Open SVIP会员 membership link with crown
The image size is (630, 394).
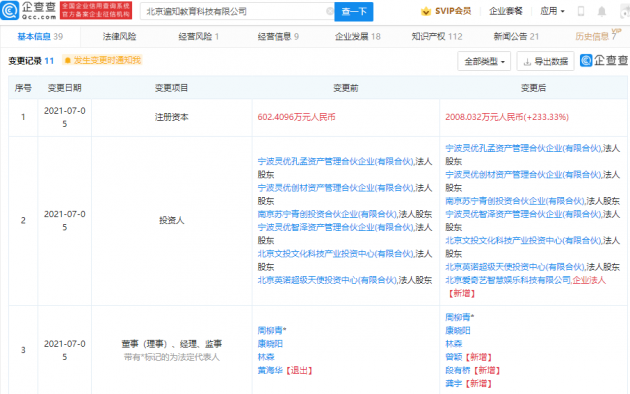(x=446, y=11)
